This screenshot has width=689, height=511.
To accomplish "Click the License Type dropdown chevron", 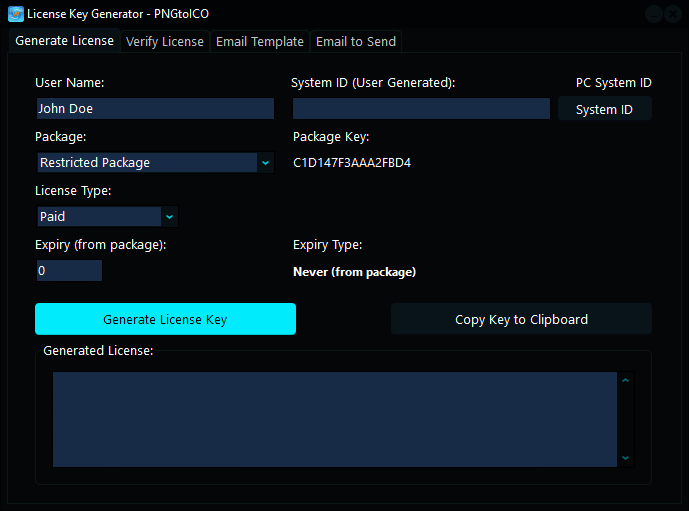I will [x=170, y=217].
